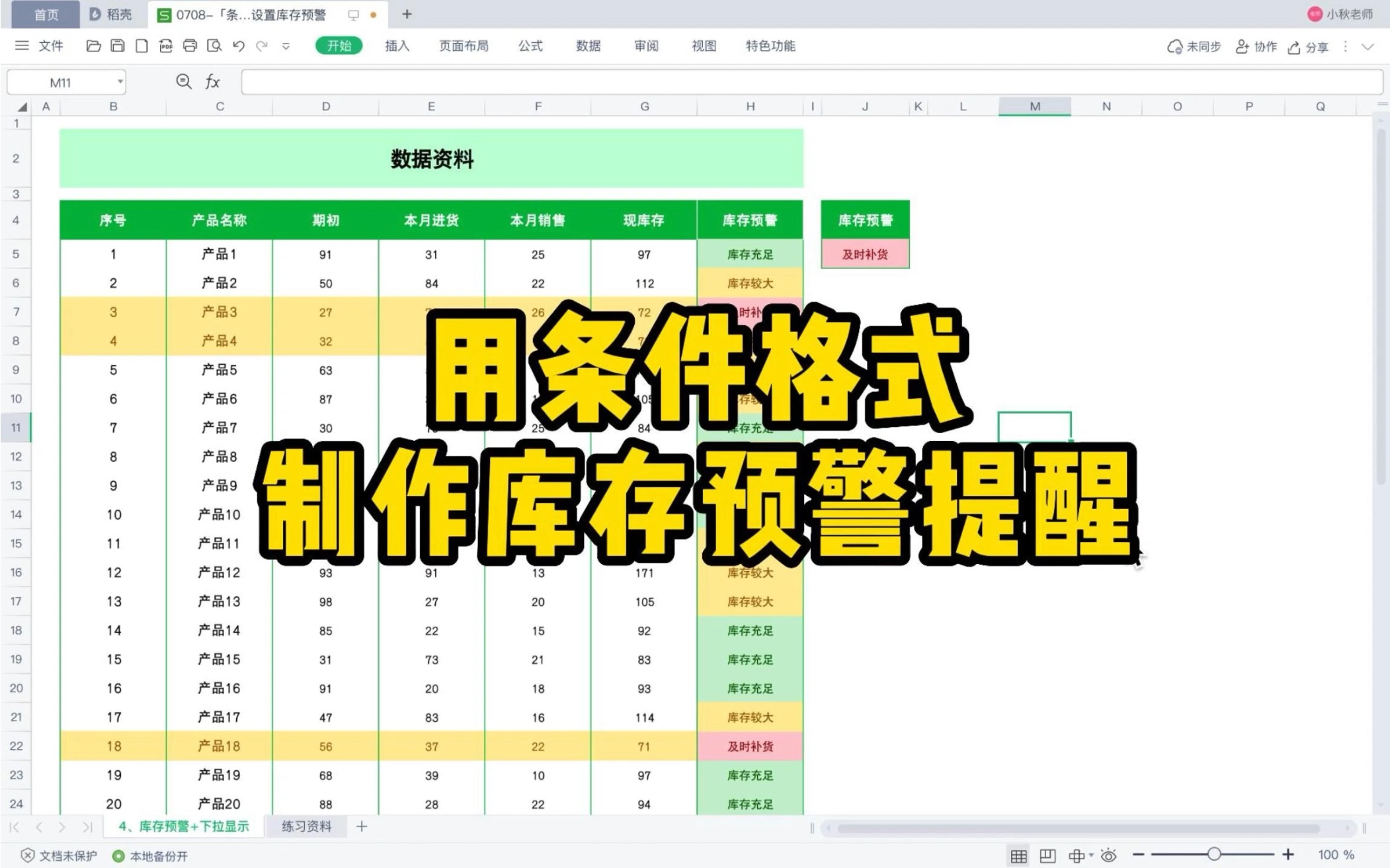Viewport: 1390px width, 868px height.
Task: Open reading mode dropdown arrow
Action: tap(1090, 855)
